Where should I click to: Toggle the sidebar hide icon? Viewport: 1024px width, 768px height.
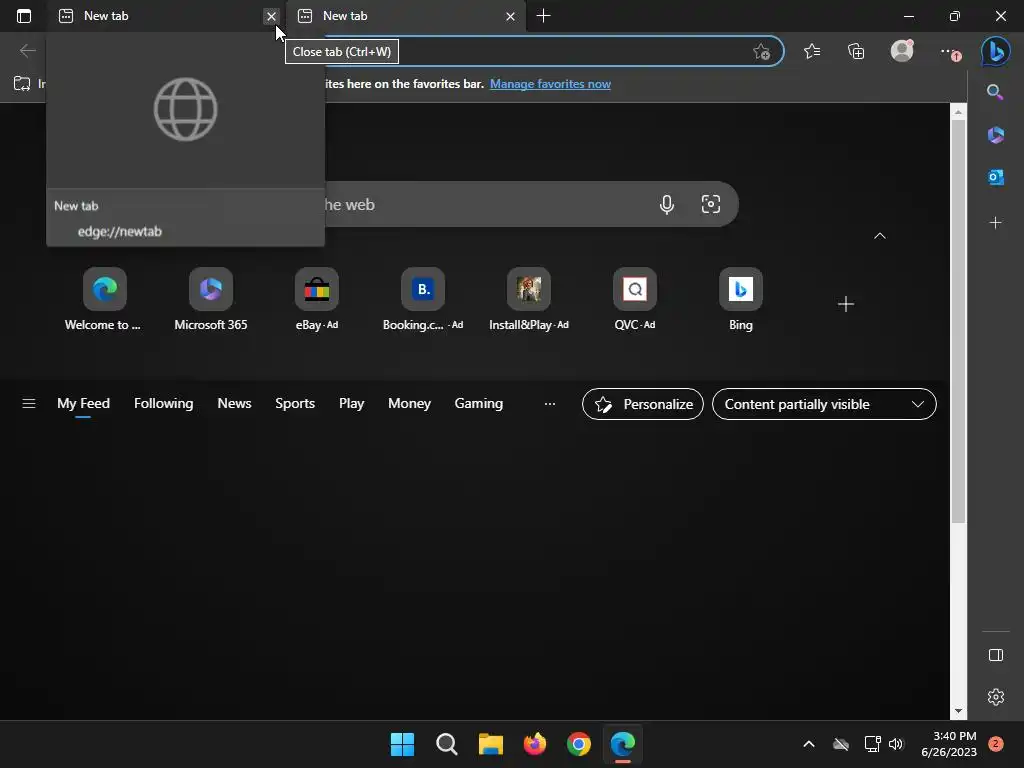[995, 655]
